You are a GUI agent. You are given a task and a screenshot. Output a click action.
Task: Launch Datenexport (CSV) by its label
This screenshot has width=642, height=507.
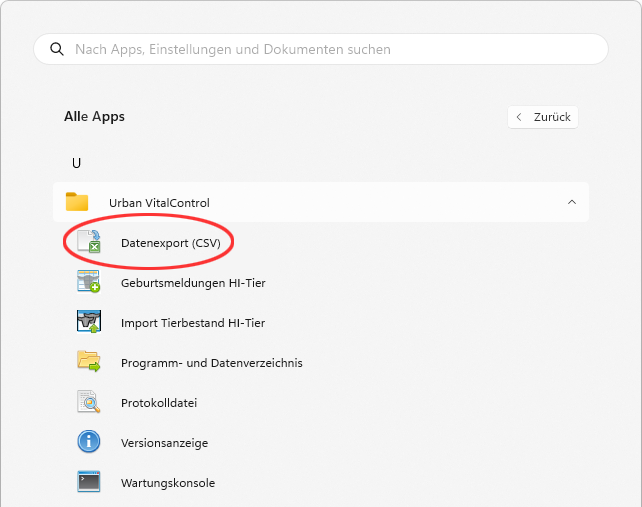tap(171, 243)
